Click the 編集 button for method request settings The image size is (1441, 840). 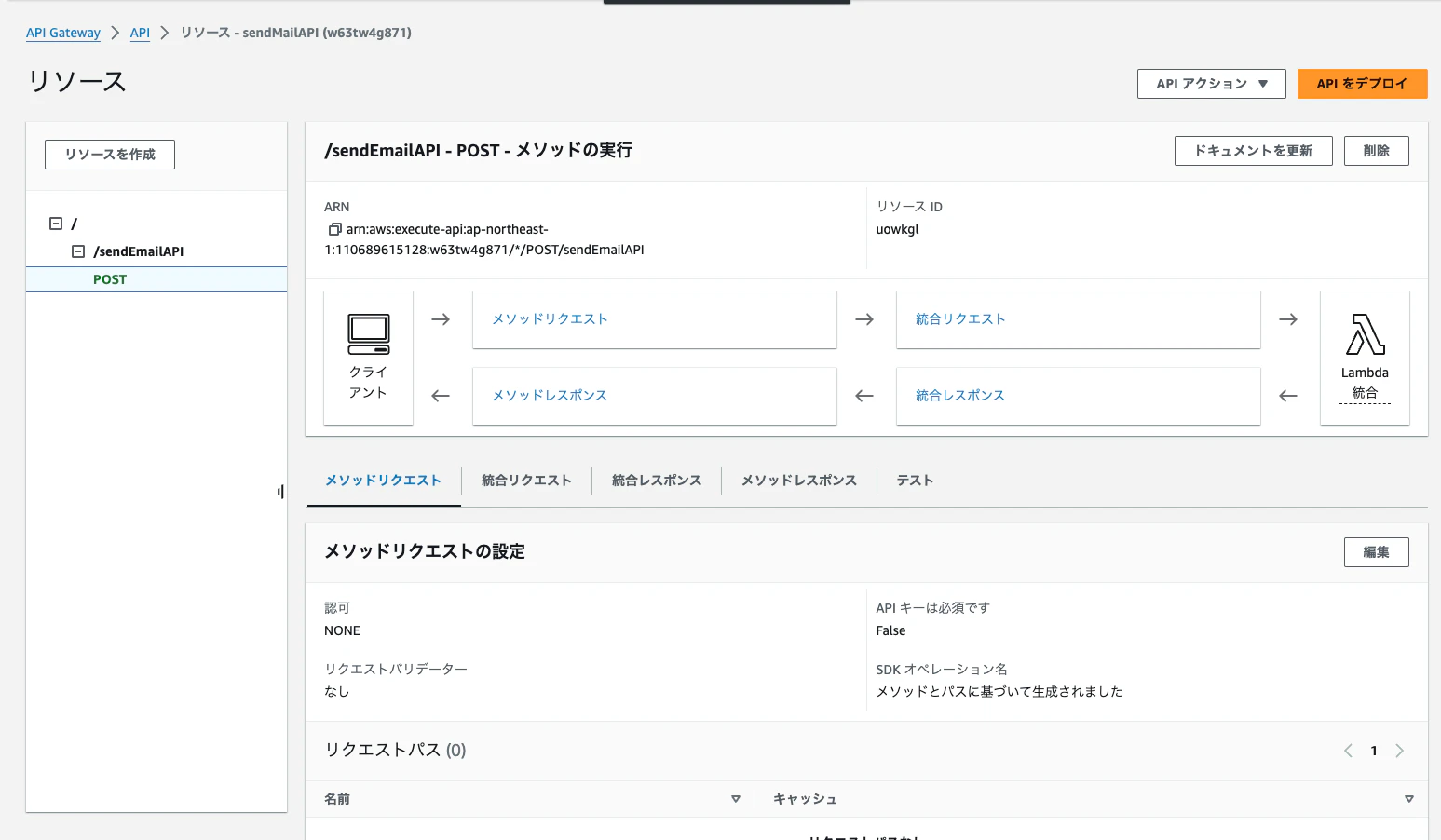[x=1376, y=552]
